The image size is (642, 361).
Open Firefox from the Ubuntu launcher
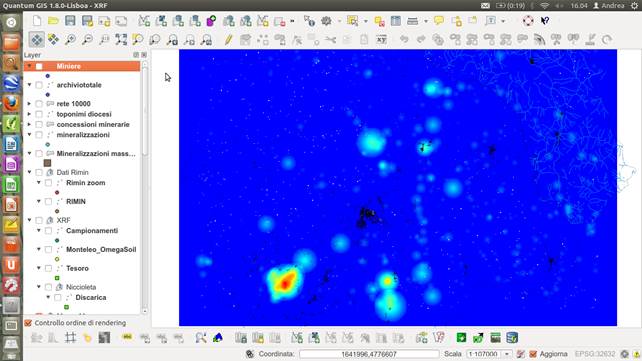(11, 103)
